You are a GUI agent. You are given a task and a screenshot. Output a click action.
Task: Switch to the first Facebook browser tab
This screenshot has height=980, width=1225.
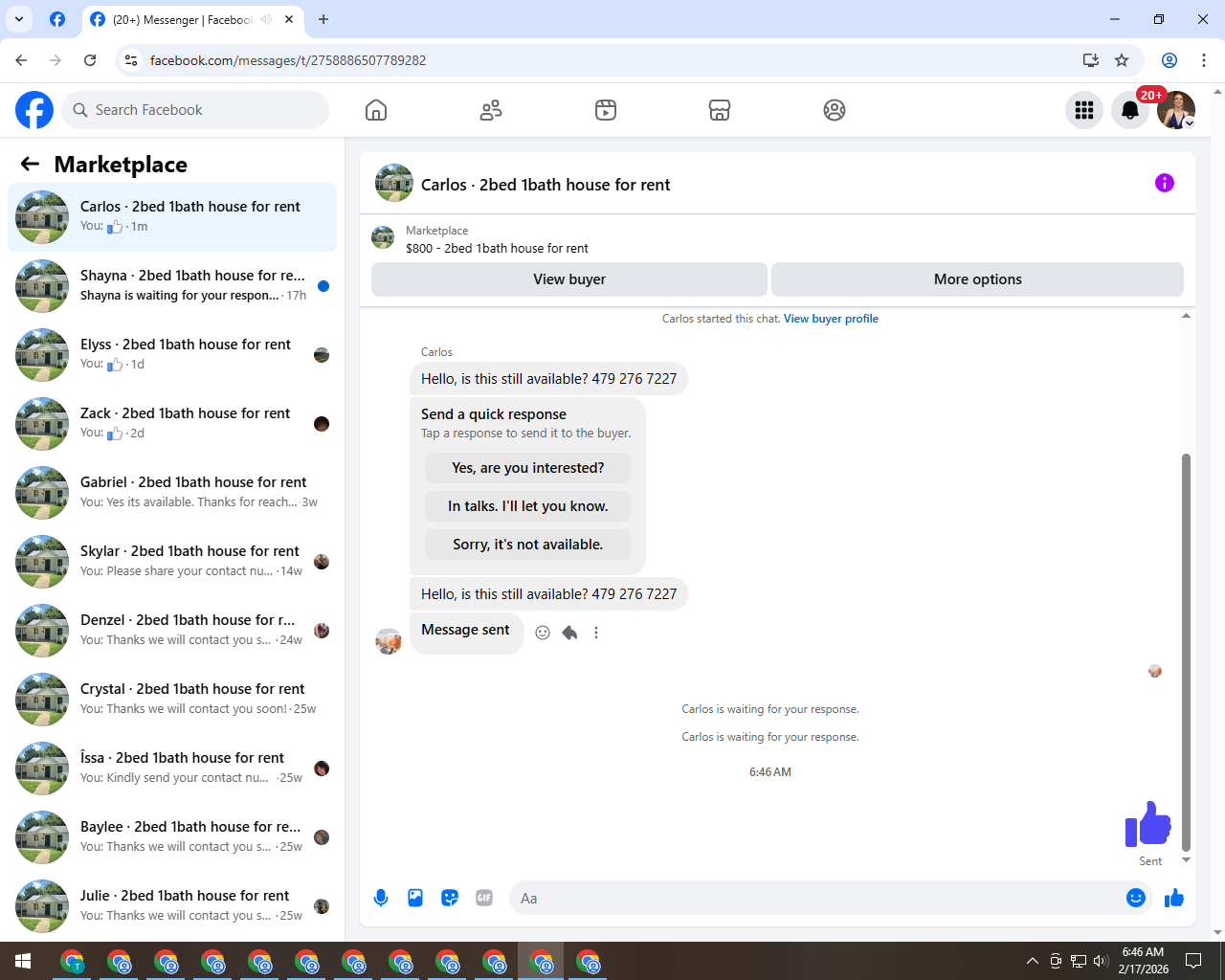point(57,19)
